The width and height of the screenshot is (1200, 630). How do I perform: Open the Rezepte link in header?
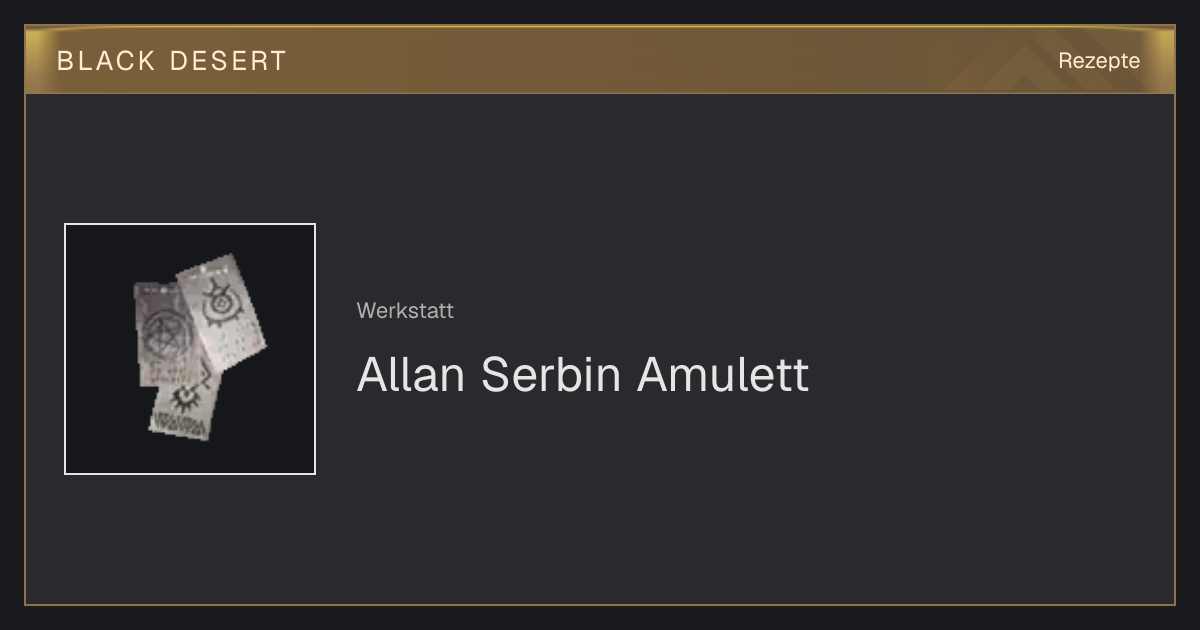[x=1099, y=60]
